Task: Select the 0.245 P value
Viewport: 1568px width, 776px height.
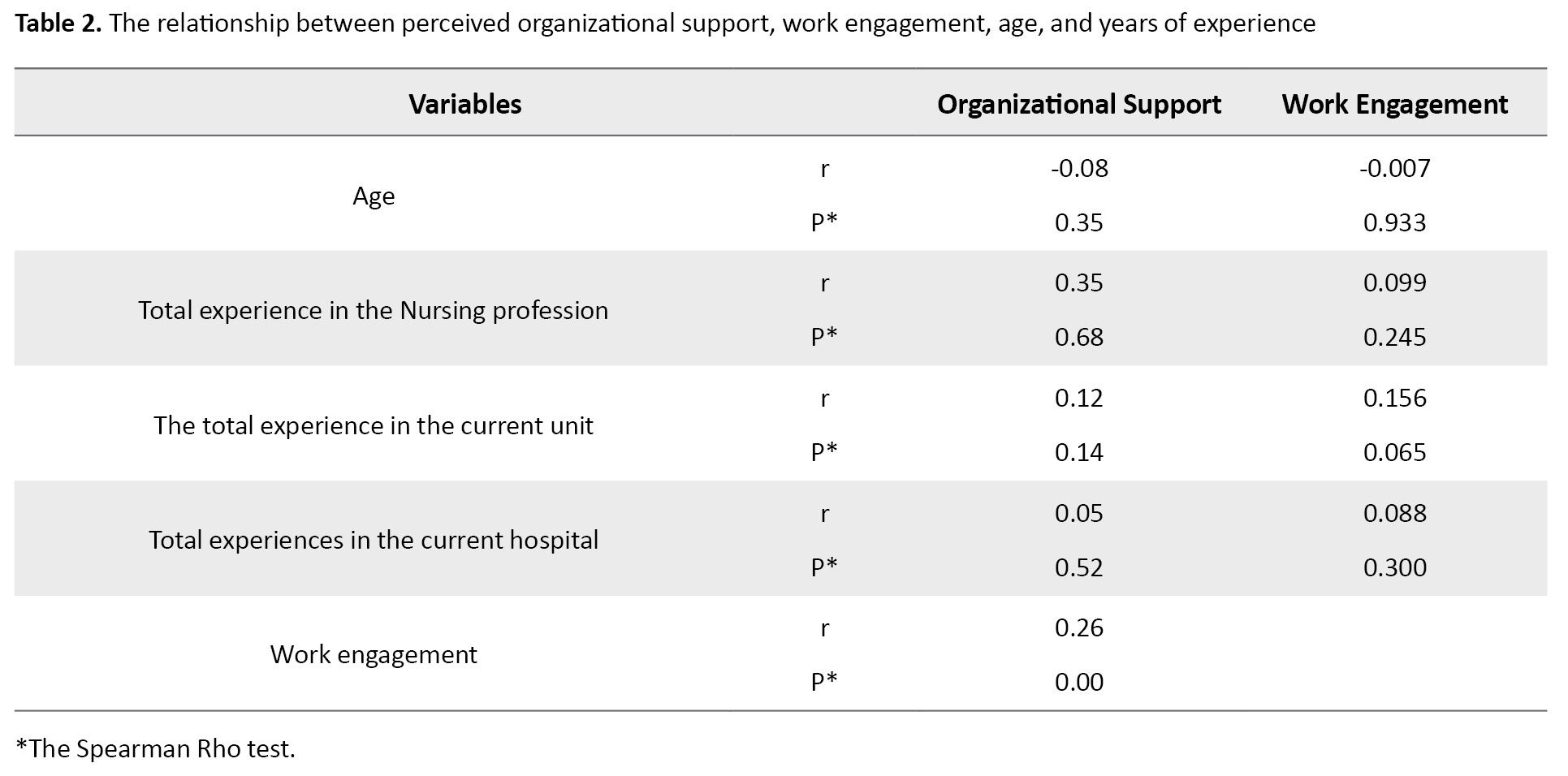Action: tap(1394, 337)
